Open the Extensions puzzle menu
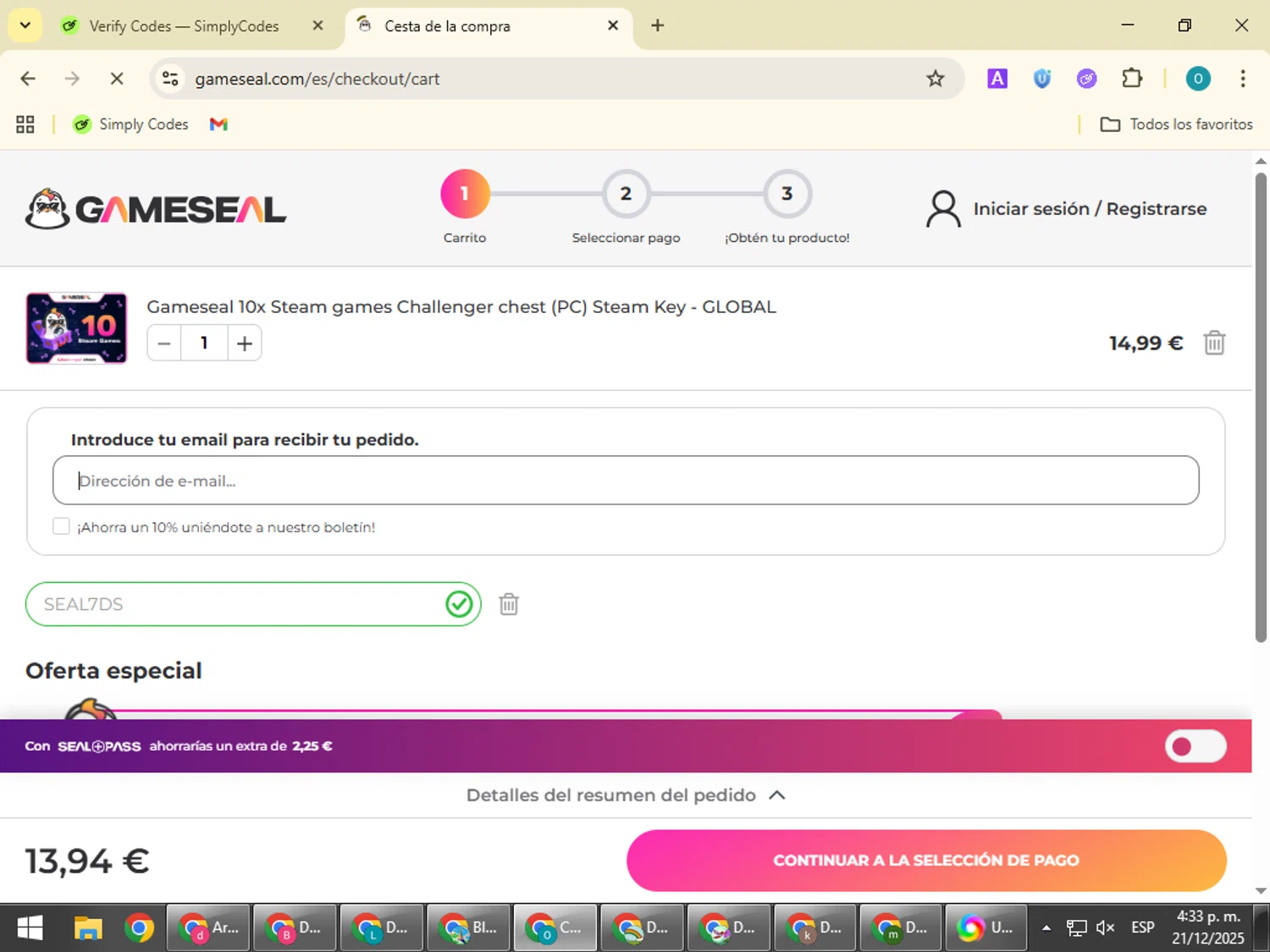 [x=1132, y=79]
